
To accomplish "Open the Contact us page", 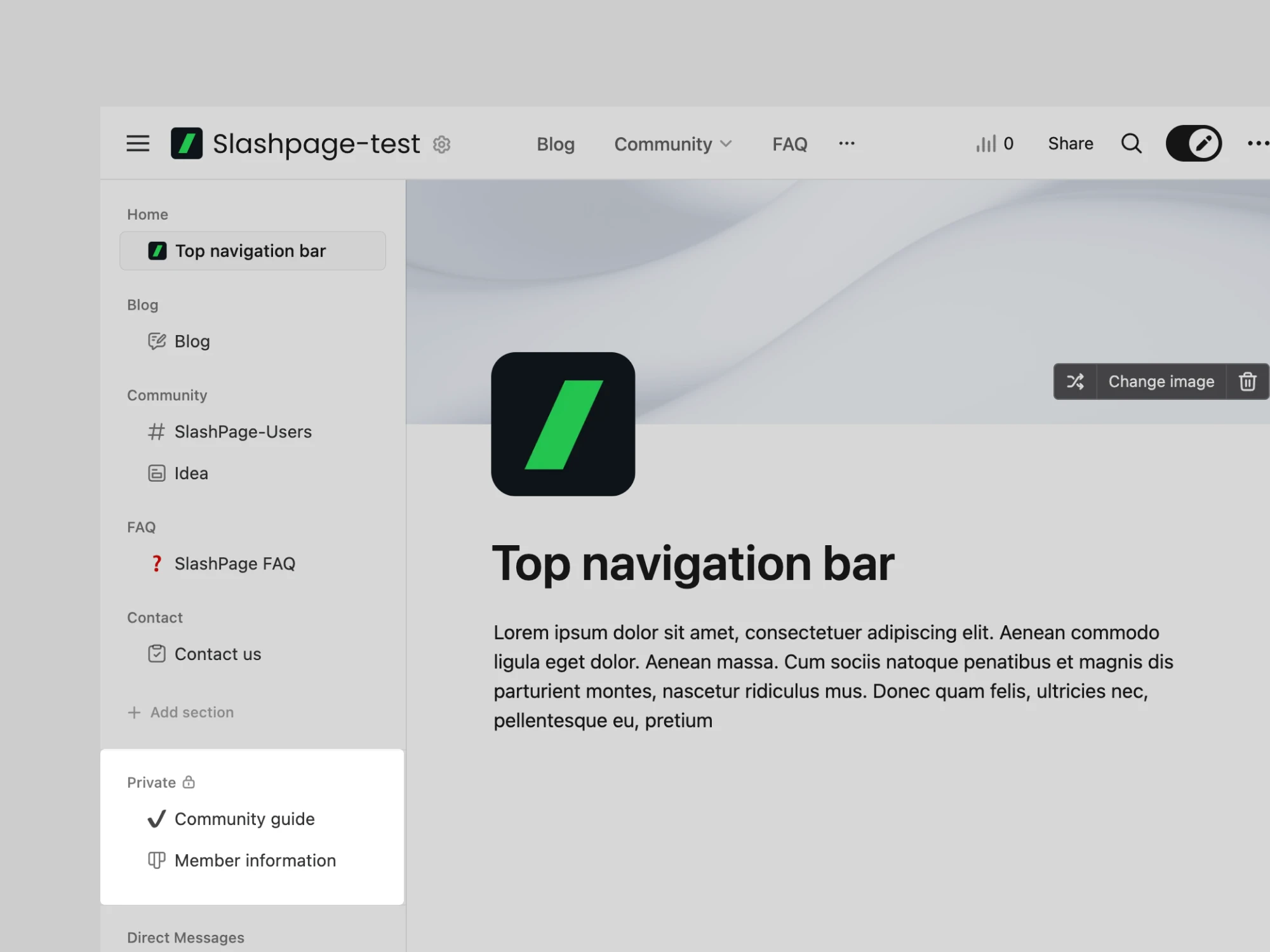I will 218,654.
